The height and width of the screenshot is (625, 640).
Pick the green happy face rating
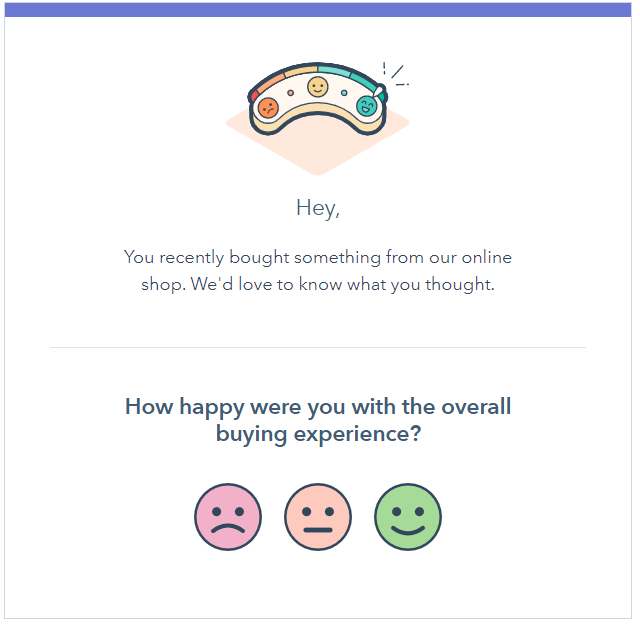(x=408, y=517)
